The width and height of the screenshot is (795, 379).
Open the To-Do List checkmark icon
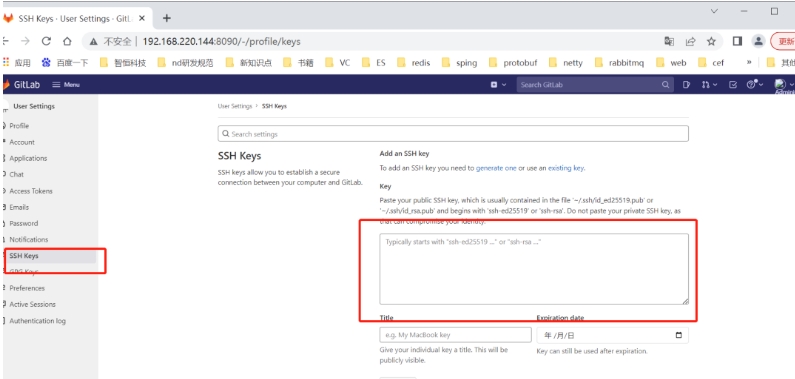pos(733,85)
